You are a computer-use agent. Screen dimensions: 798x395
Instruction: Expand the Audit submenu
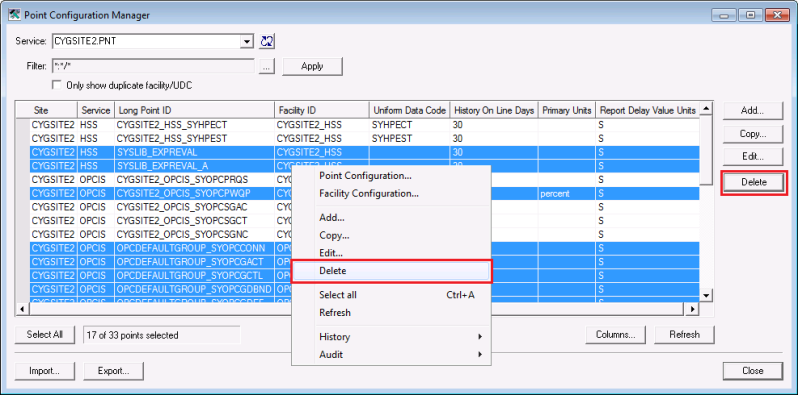click(x=391, y=354)
